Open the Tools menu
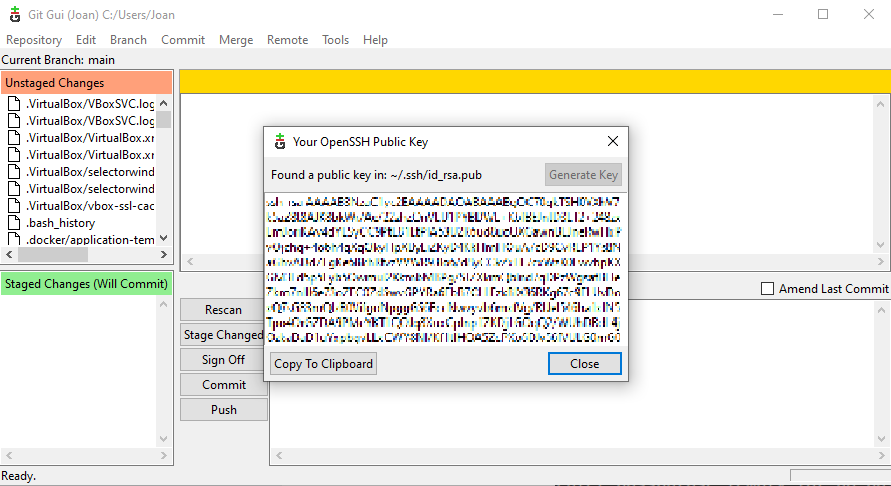891x486 pixels. (335, 40)
